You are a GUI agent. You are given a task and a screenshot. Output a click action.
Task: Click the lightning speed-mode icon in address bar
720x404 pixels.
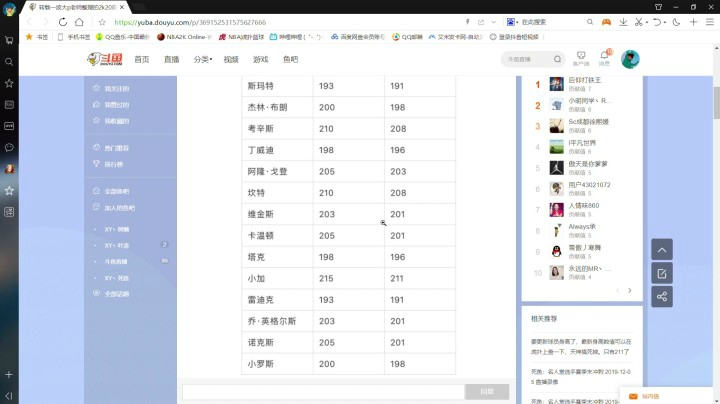click(x=467, y=22)
